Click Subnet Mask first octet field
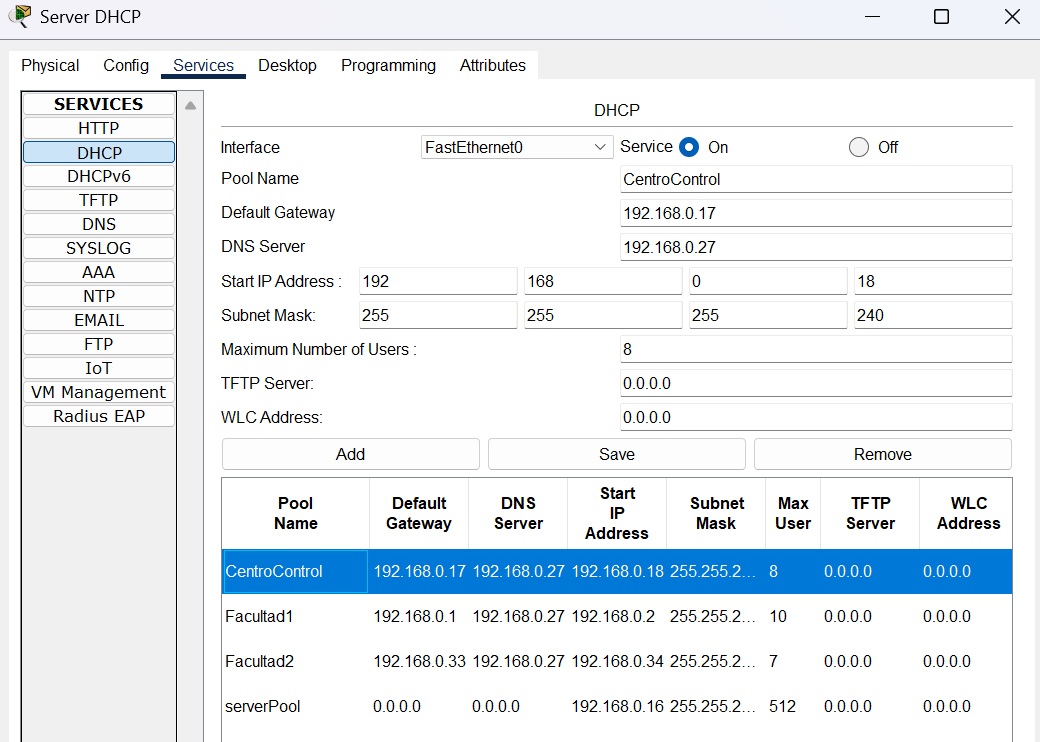Screen dimensions: 1040x742 point(438,315)
